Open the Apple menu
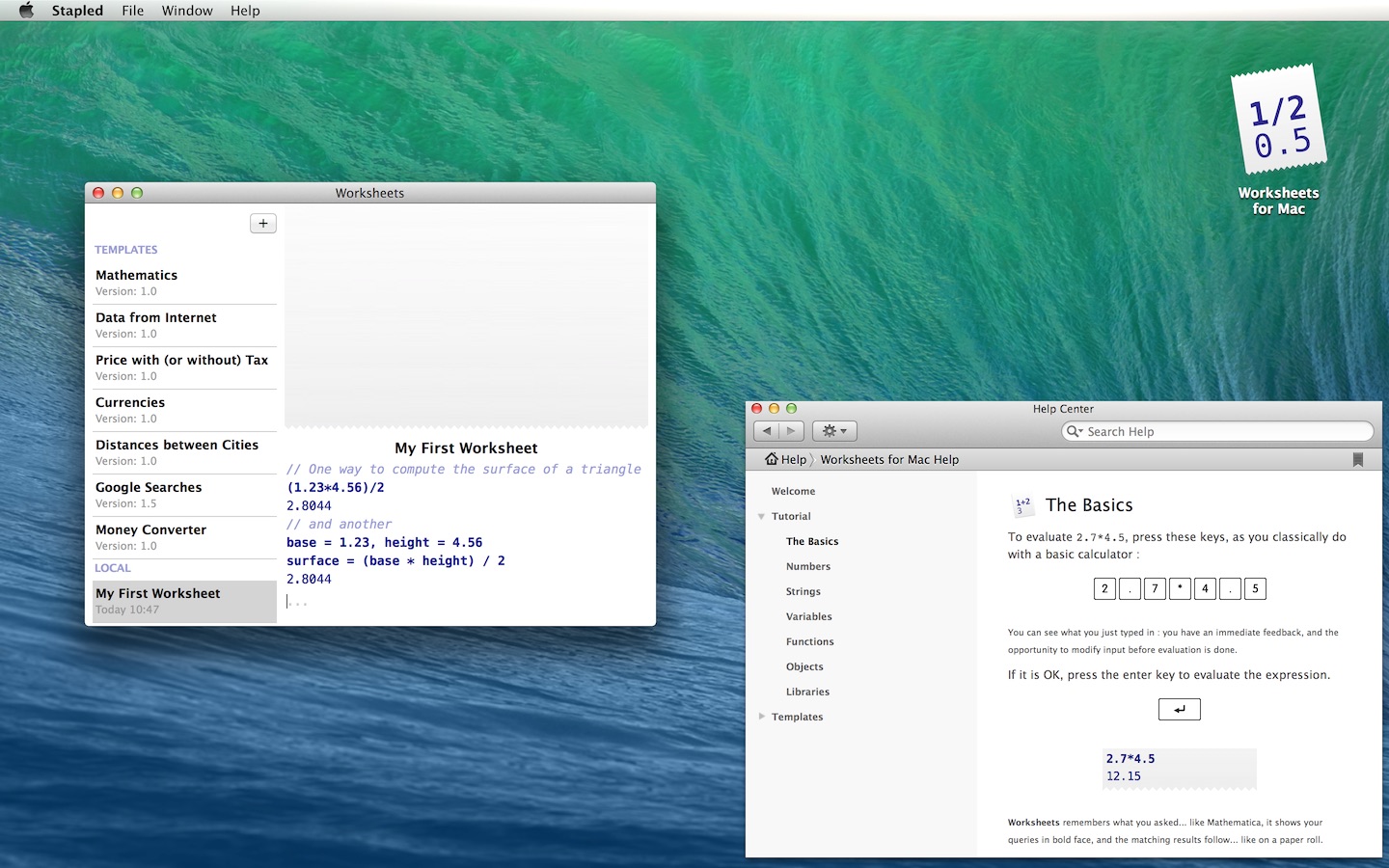 click(x=26, y=11)
